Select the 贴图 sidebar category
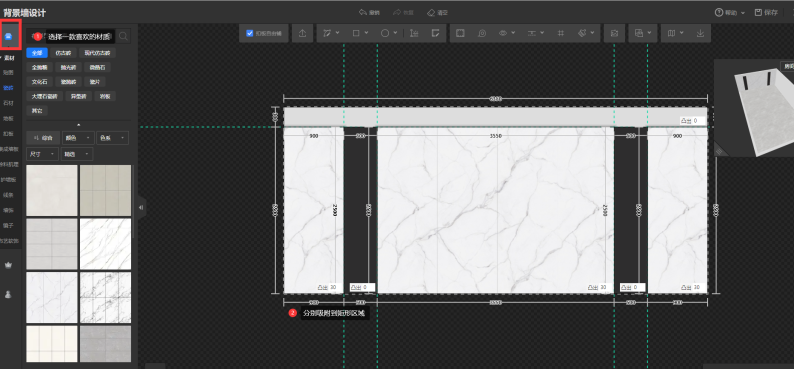The height and width of the screenshot is (369, 794). [x=8, y=72]
